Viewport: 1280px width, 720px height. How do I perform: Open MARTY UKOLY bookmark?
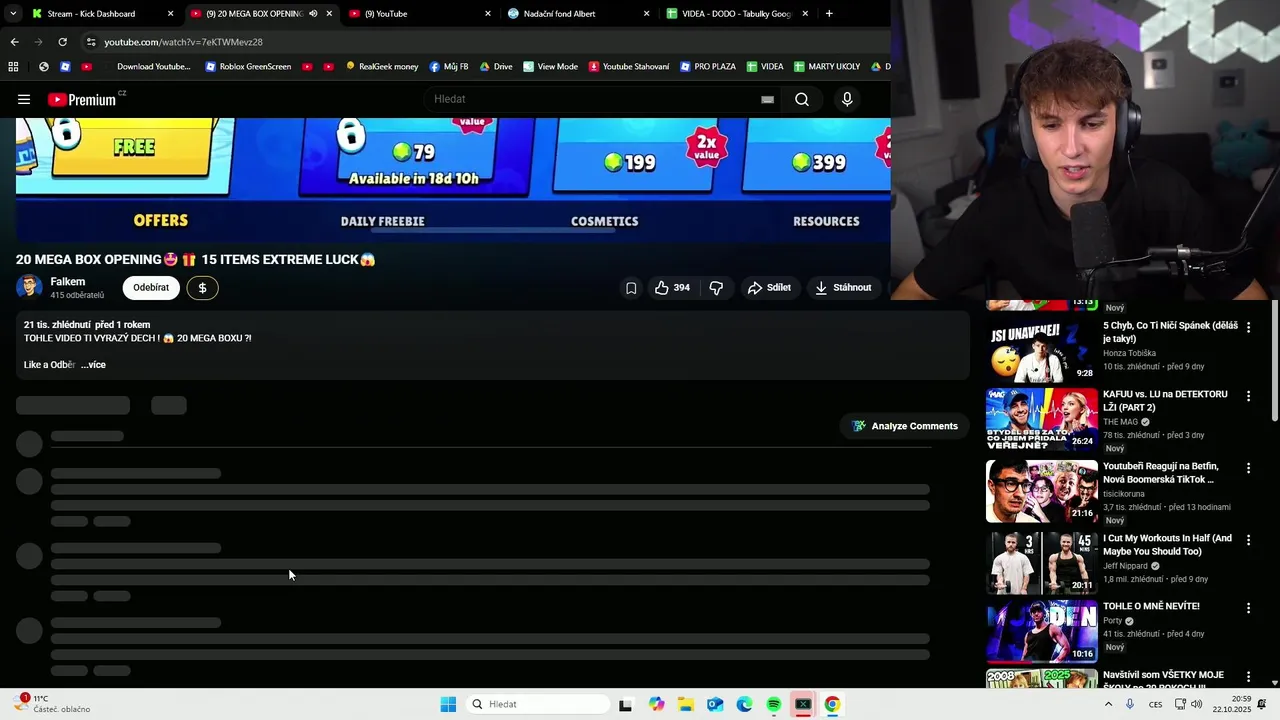827,67
